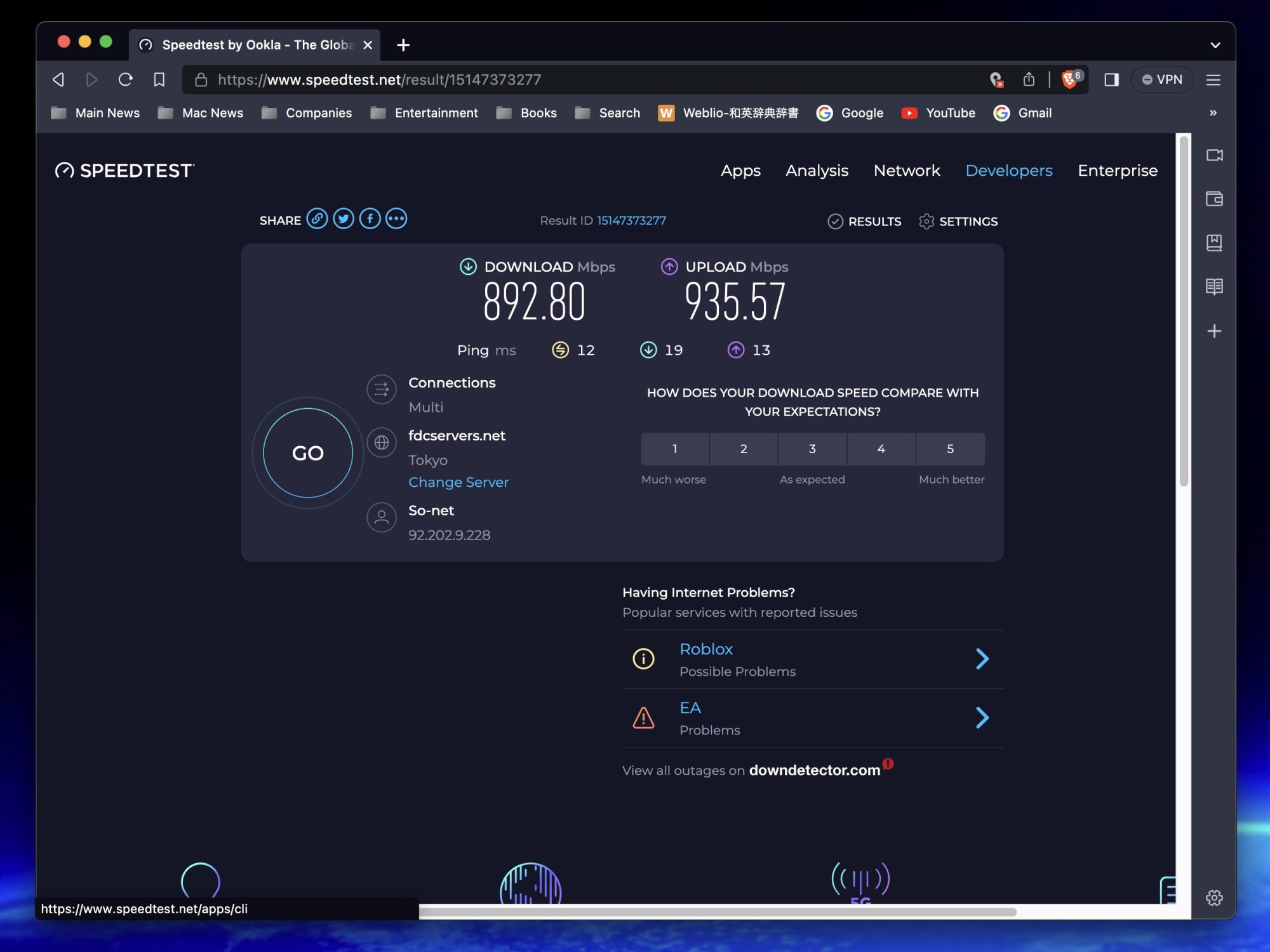Click the Change Server link
Viewport: 1270px width, 952px height.
(x=458, y=482)
